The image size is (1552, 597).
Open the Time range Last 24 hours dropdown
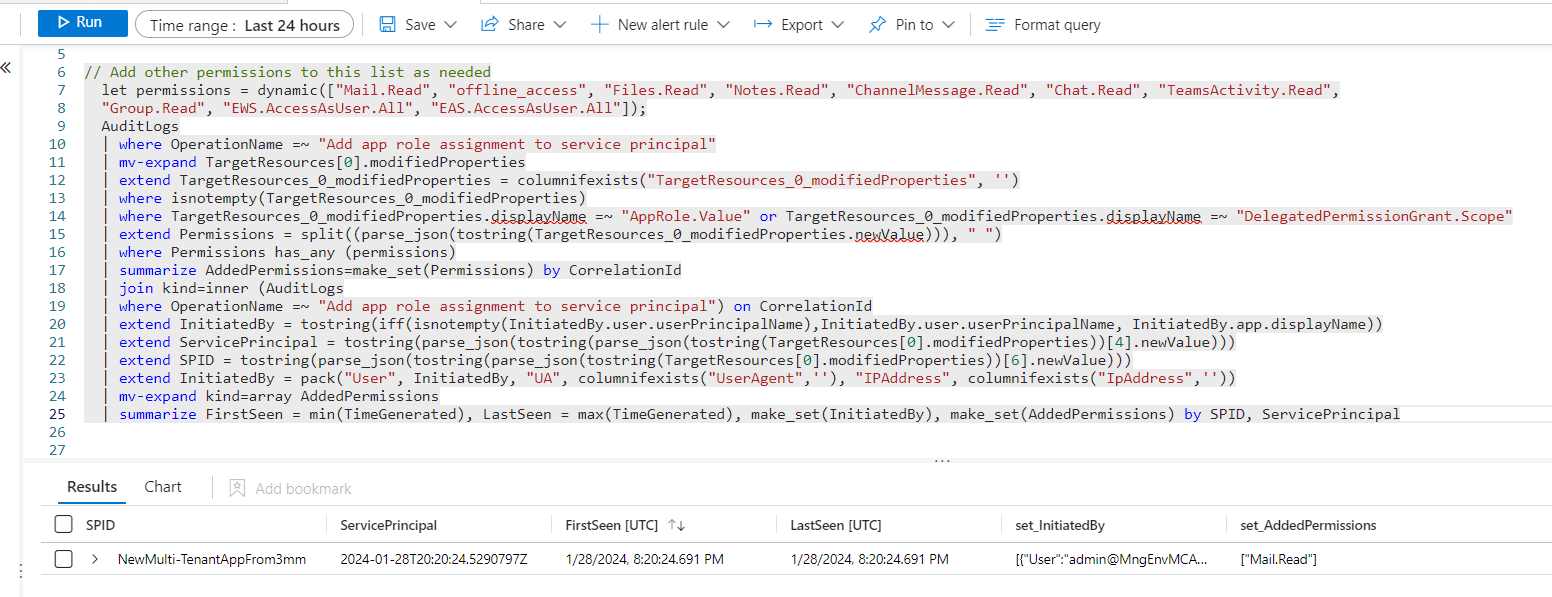[245, 23]
